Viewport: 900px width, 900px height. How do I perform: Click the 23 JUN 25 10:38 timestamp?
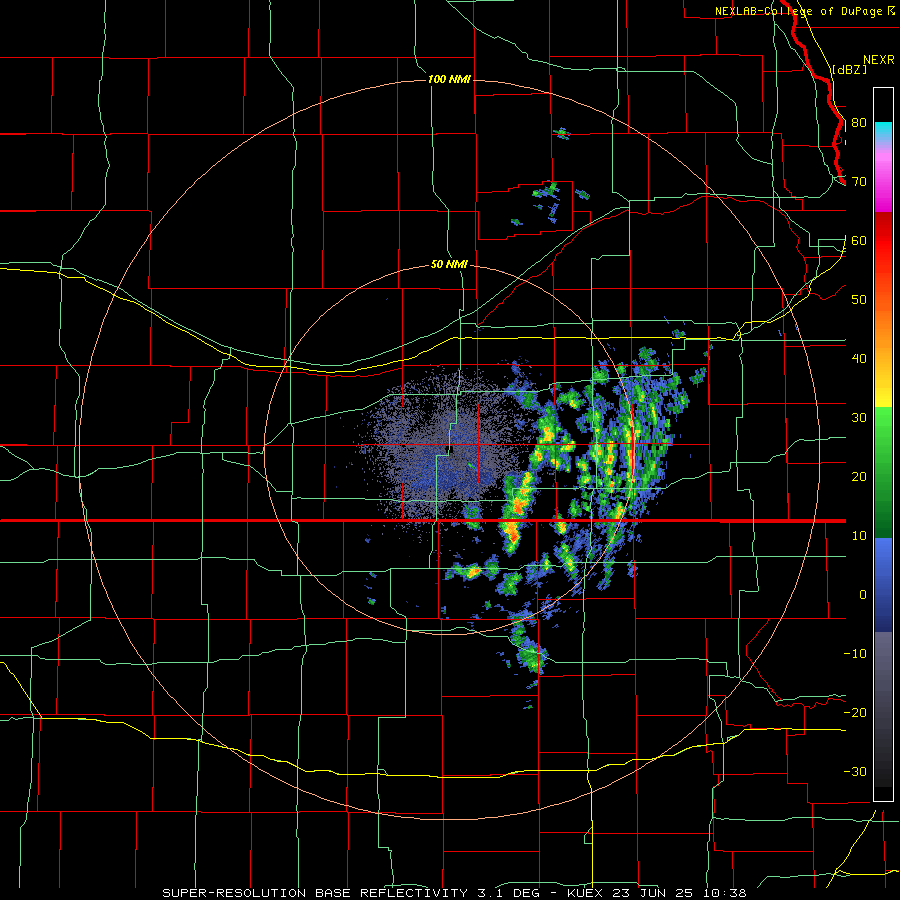[x=681, y=893]
